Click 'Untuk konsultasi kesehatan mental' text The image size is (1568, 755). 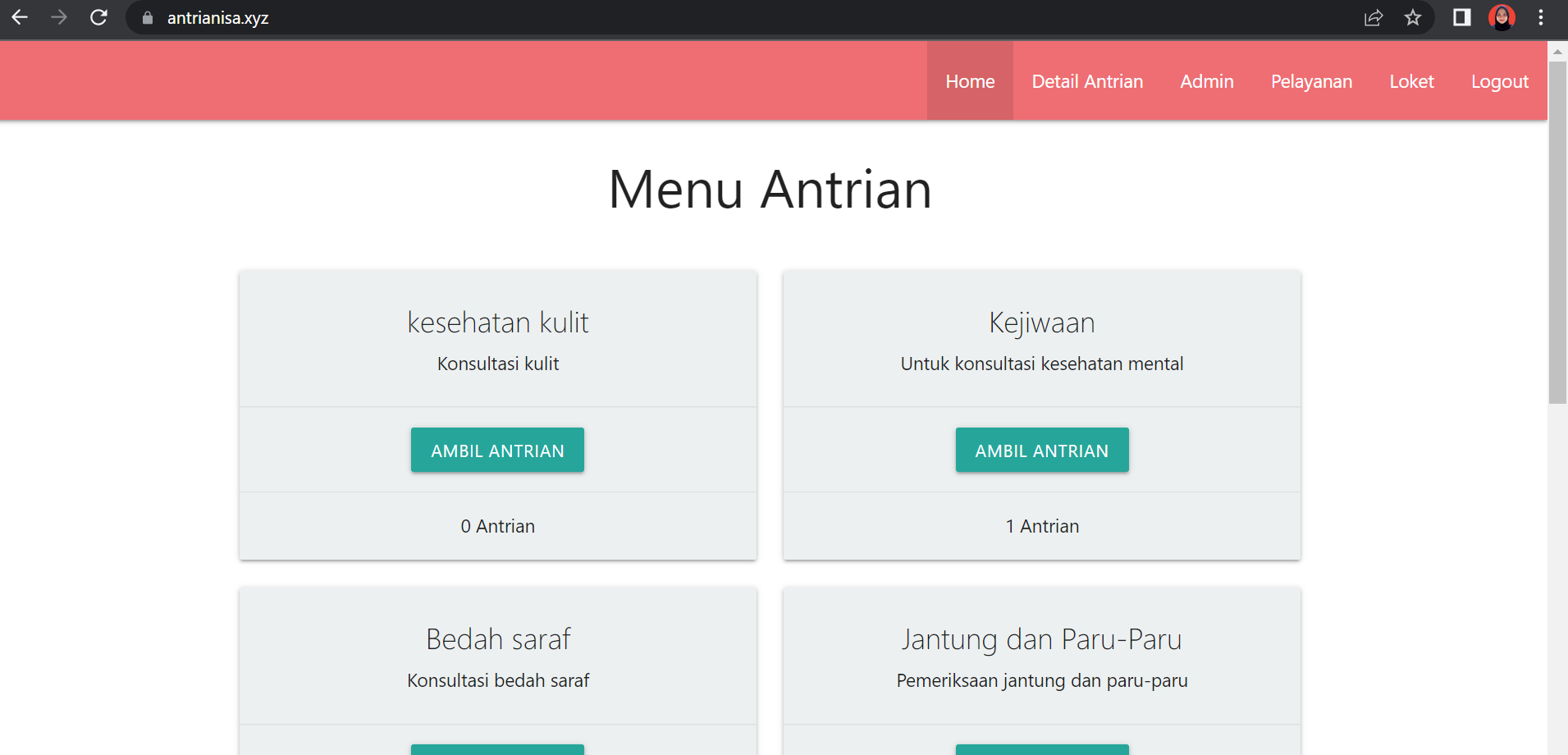click(1042, 364)
